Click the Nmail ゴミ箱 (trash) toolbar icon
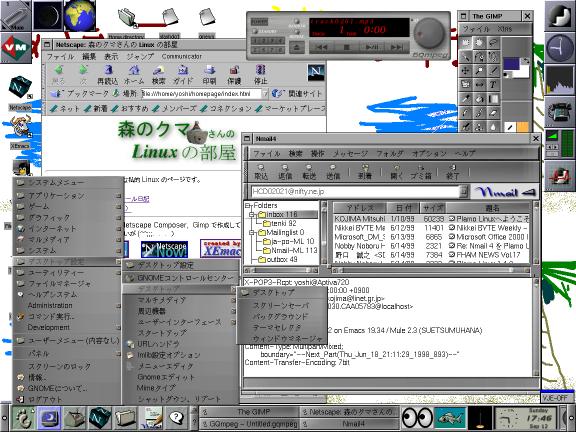The width and height of the screenshot is (576, 432). pyautogui.click(x=421, y=172)
